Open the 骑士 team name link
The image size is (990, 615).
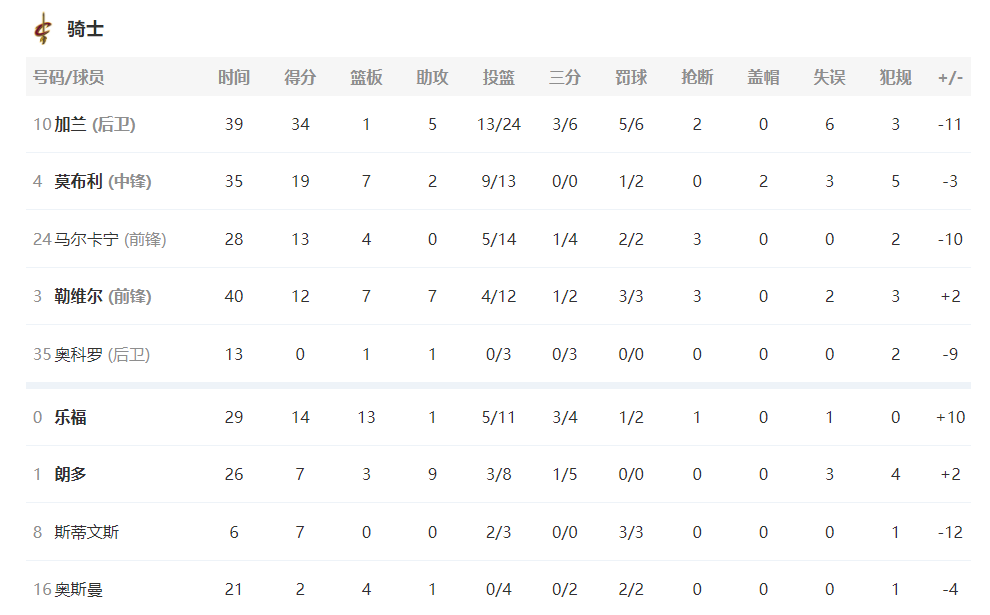click(x=85, y=29)
